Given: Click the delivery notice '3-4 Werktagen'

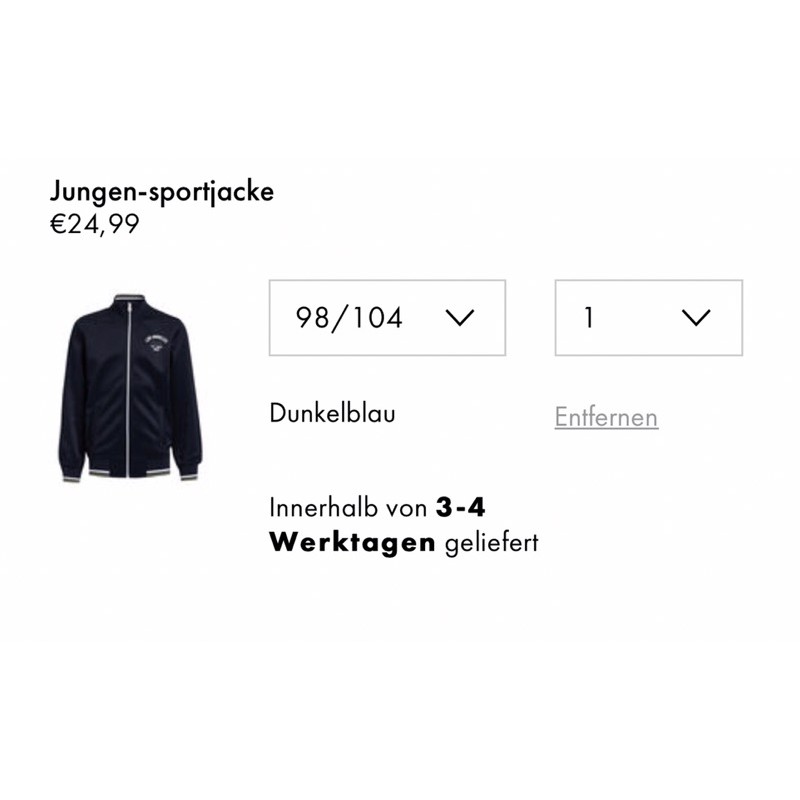Looking at the screenshot, I should 377,524.
